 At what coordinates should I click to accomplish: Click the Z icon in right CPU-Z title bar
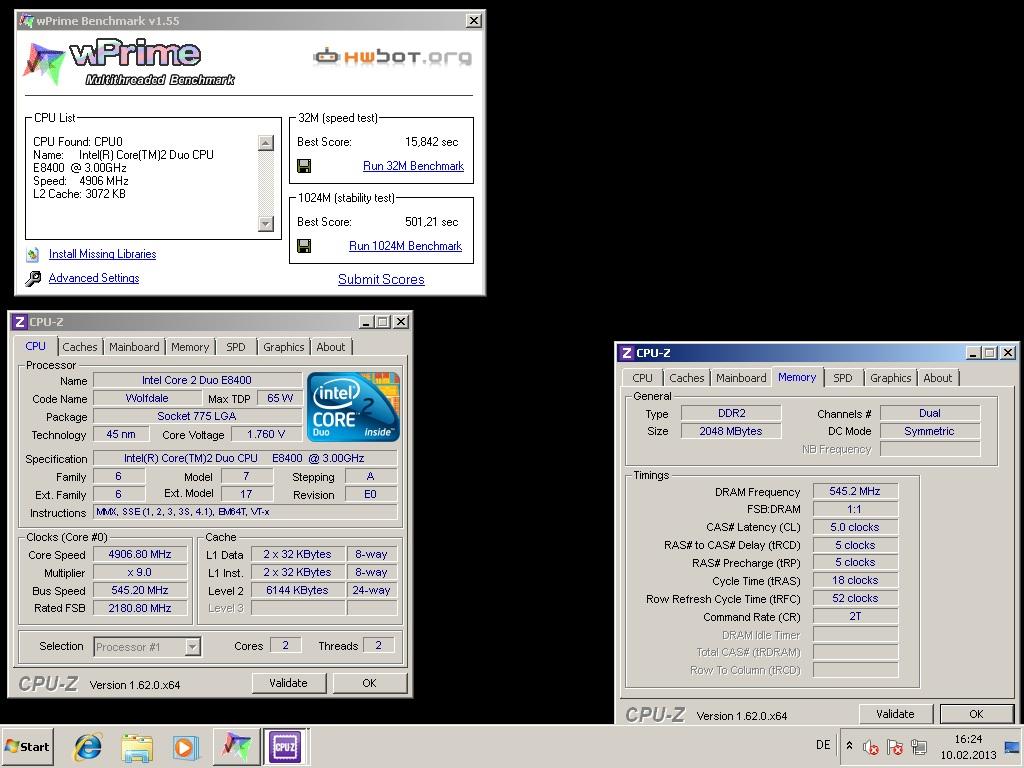click(x=626, y=353)
